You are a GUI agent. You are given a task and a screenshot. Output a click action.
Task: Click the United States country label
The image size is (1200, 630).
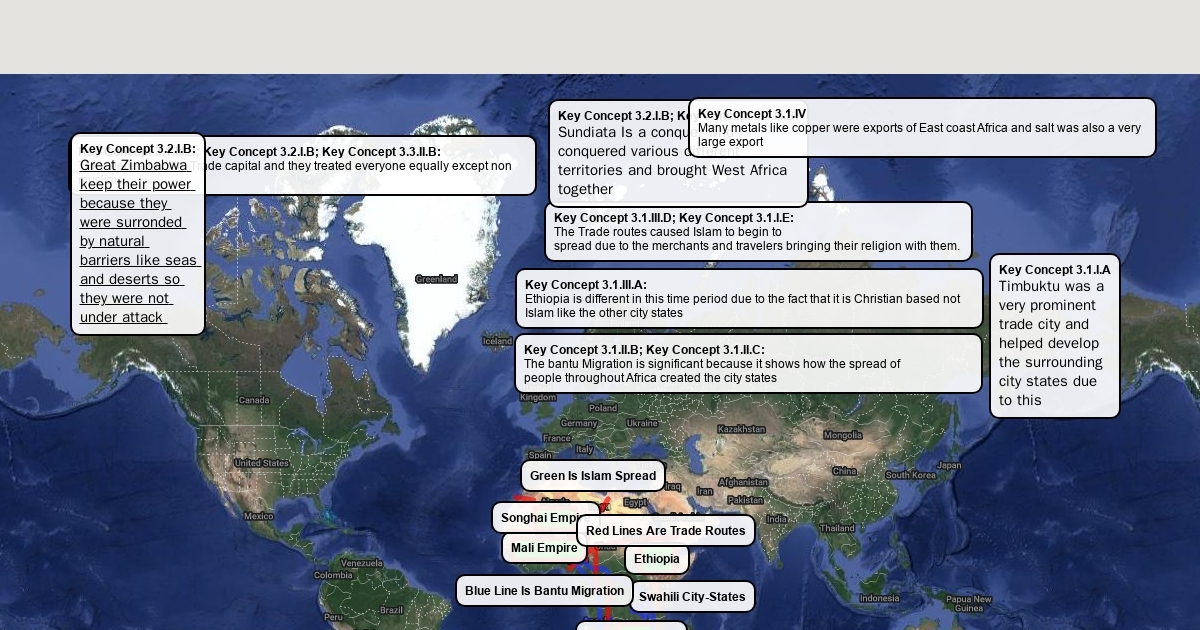pyautogui.click(x=261, y=463)
